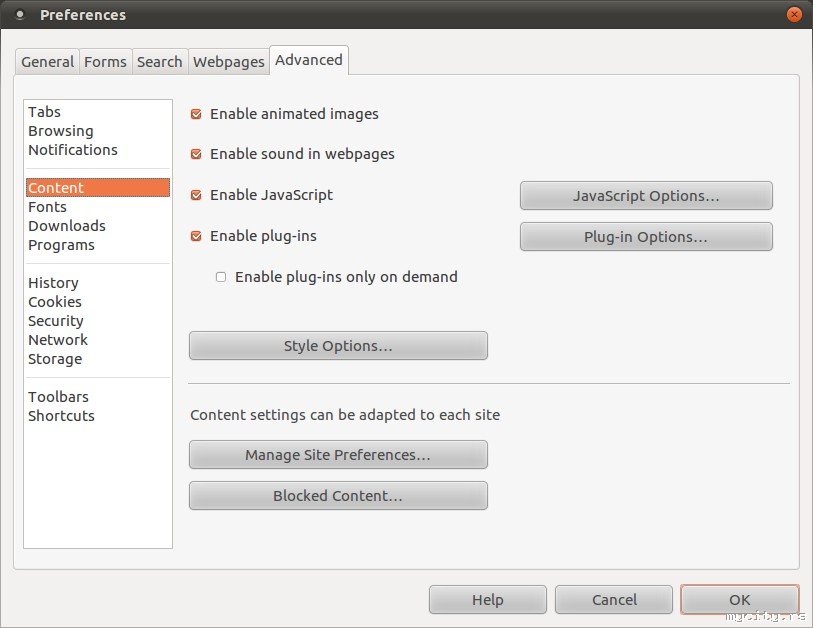Viewport: 813px width, 628px height.
Task: Switch to the General tab
Action: tap(47, 62)
